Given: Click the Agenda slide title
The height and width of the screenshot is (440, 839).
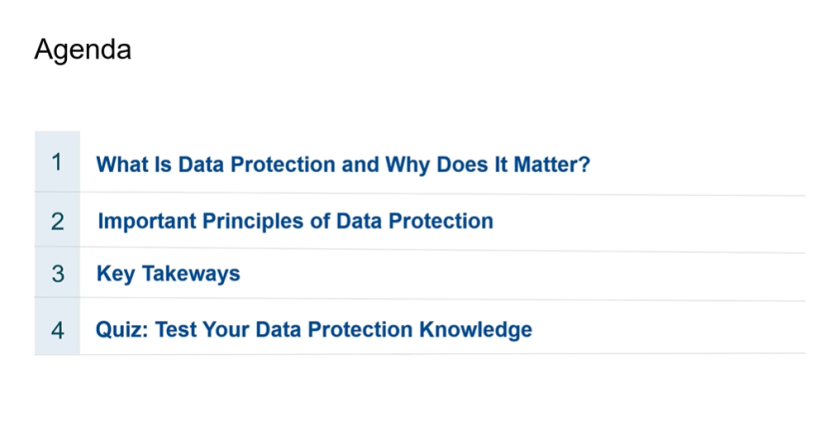Looking at the screenshot, I should (x=82, y=50).
